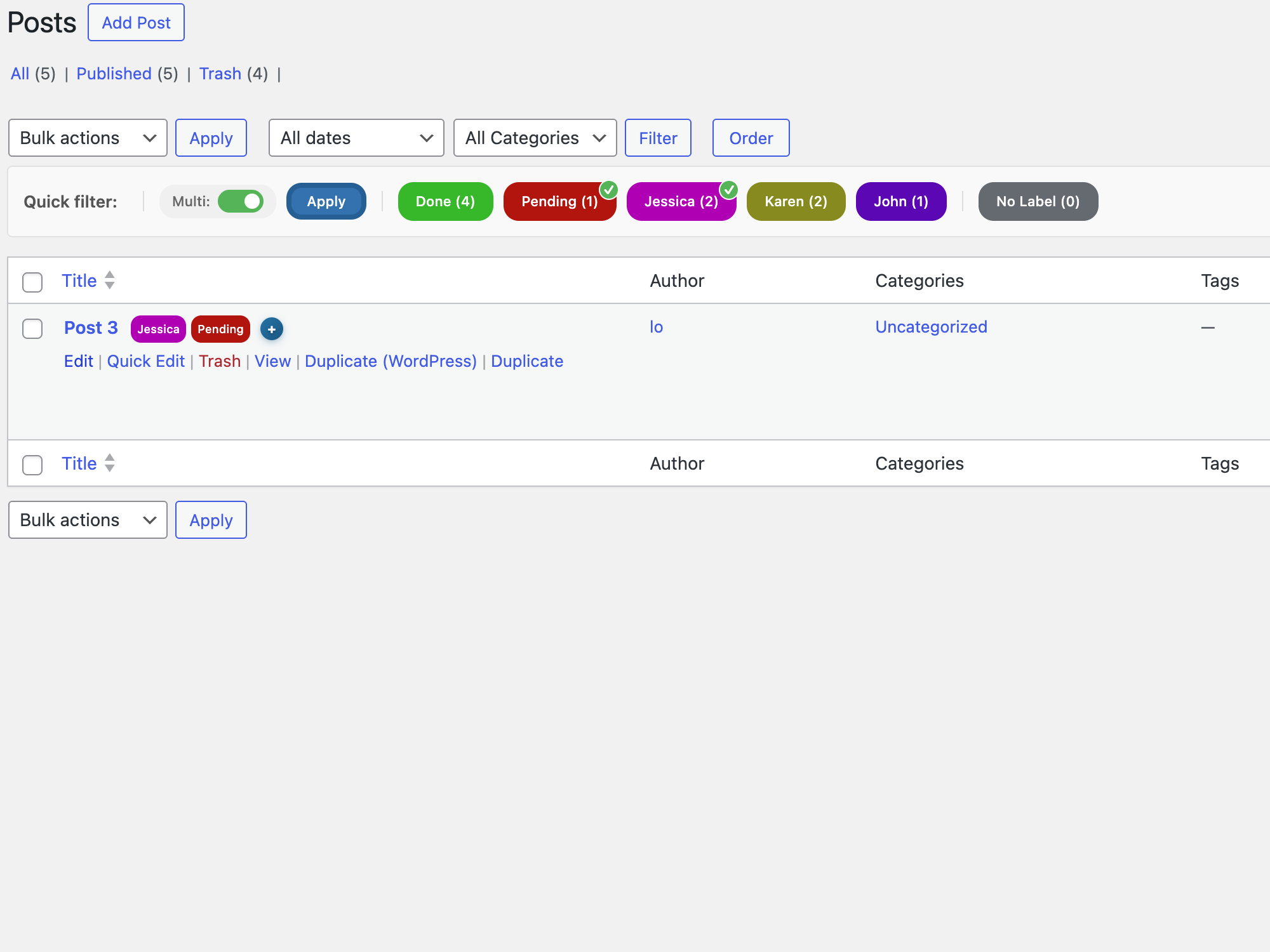The height and width of the screenshot is (952, 1270).
Task: Click the sort arrows in the bottom Title header
Action: tap(109, 463)
